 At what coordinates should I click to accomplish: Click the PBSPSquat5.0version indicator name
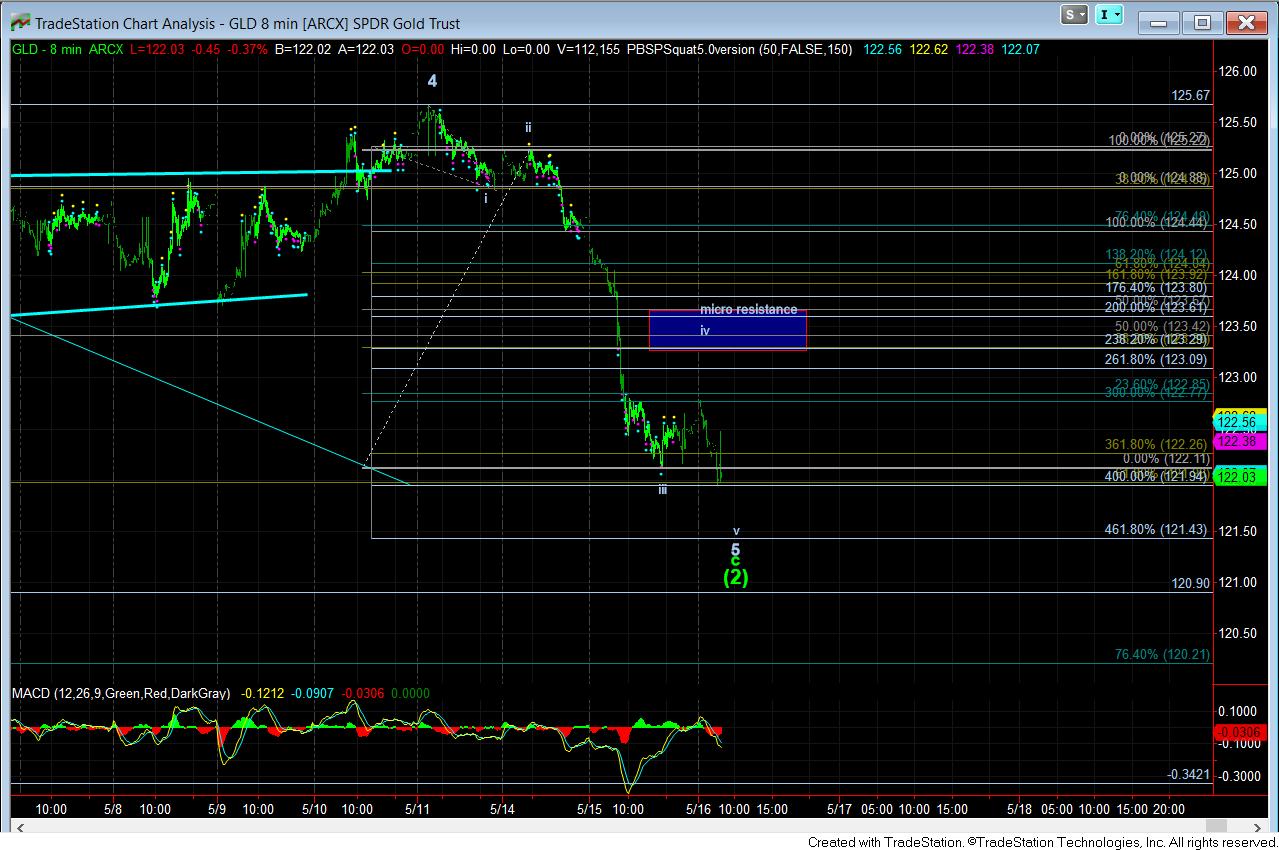tap(695, 48)
